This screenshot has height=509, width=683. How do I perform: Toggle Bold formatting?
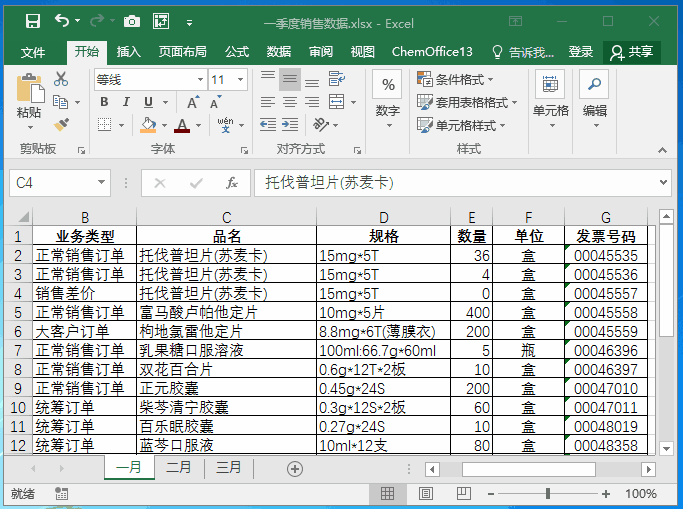(104, 102)
